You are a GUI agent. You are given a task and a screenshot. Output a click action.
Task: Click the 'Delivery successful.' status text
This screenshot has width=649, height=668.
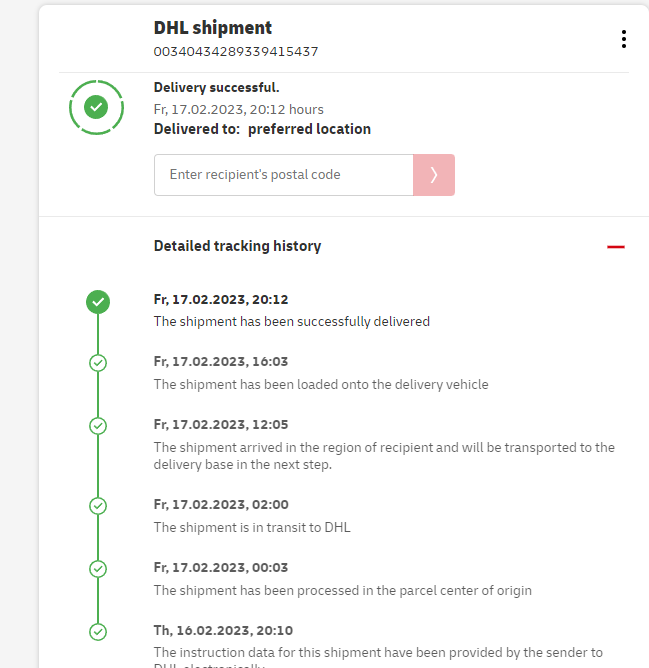point(216,88)
